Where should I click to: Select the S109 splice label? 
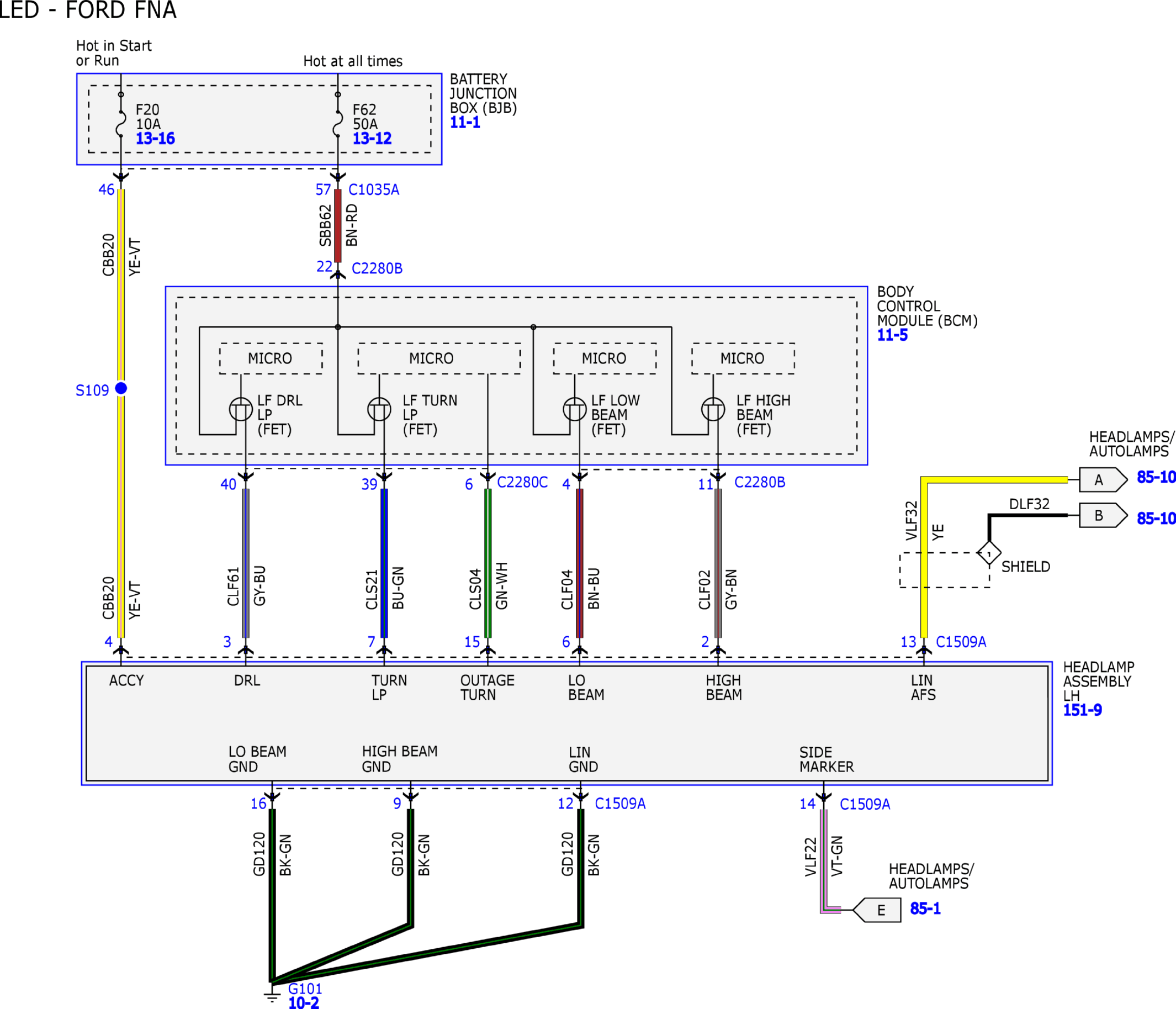click(x=92, y=390)
